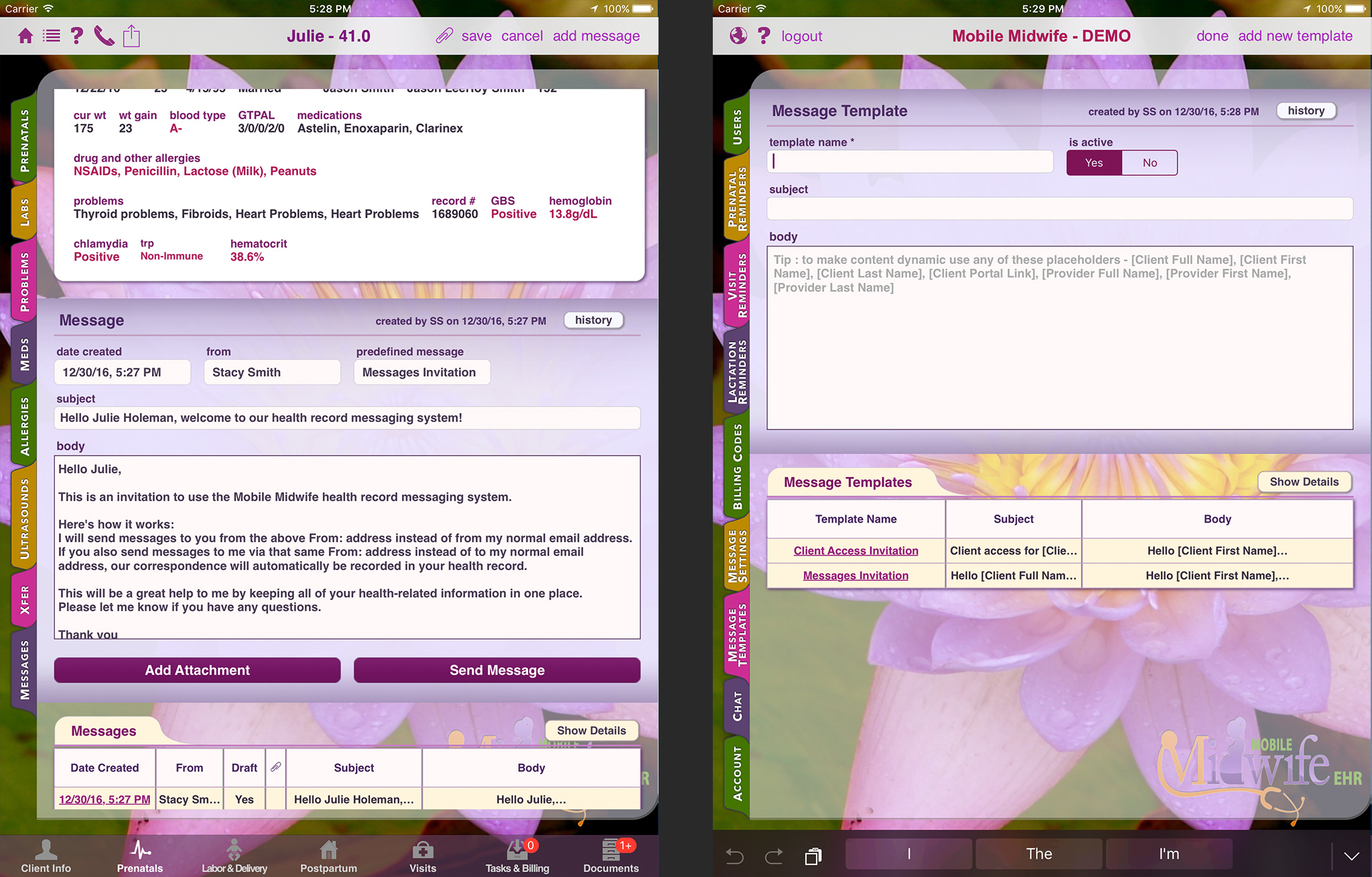Open Visits bottom tab
This screenshot has height=877, width=1372.
click(x=423, y=856)
